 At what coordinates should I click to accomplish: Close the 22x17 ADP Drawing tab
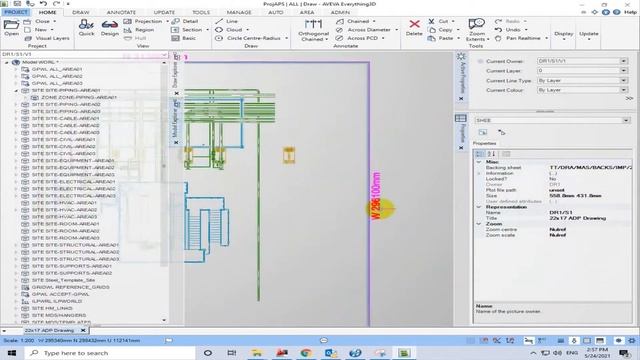pos(83,330)
